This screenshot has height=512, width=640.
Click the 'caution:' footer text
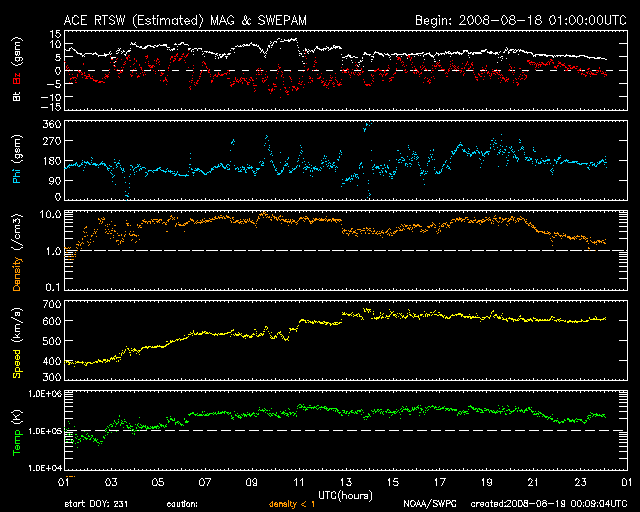[x=182, y=504]
